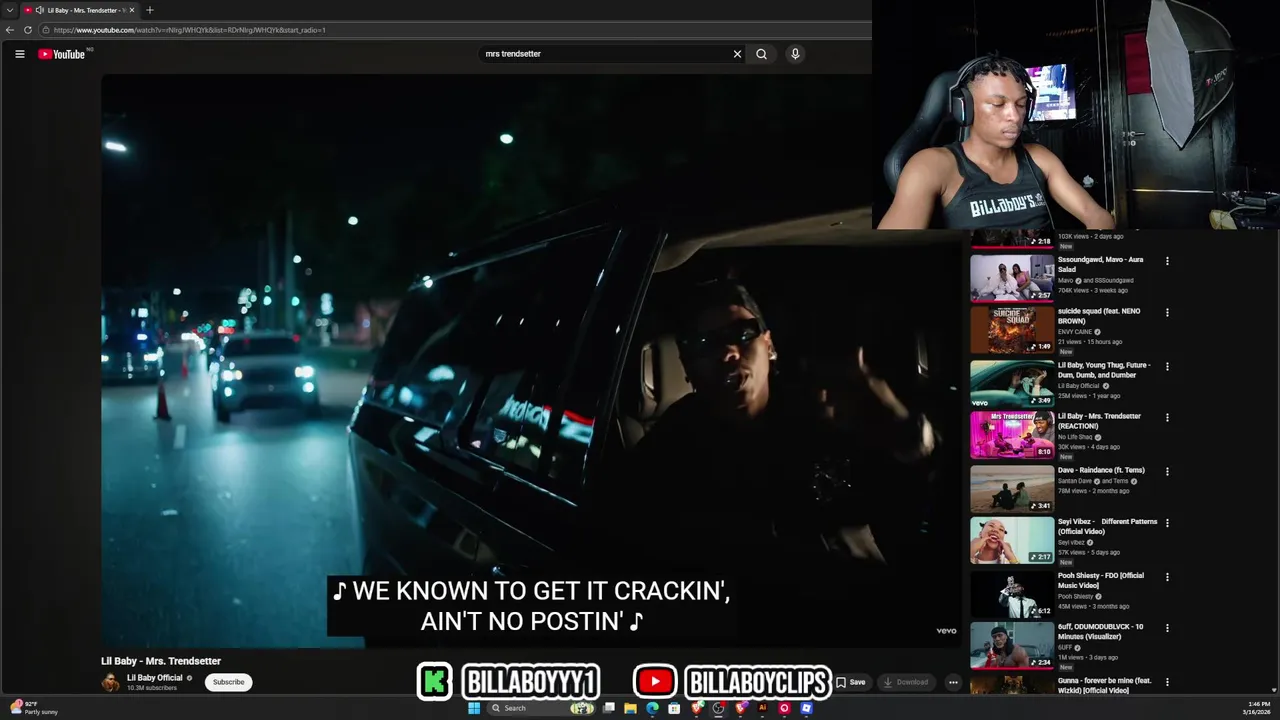Expand the tab search dropdown arrow
The width and height of the screenshot is (1280, 720).
click(9, 10)
